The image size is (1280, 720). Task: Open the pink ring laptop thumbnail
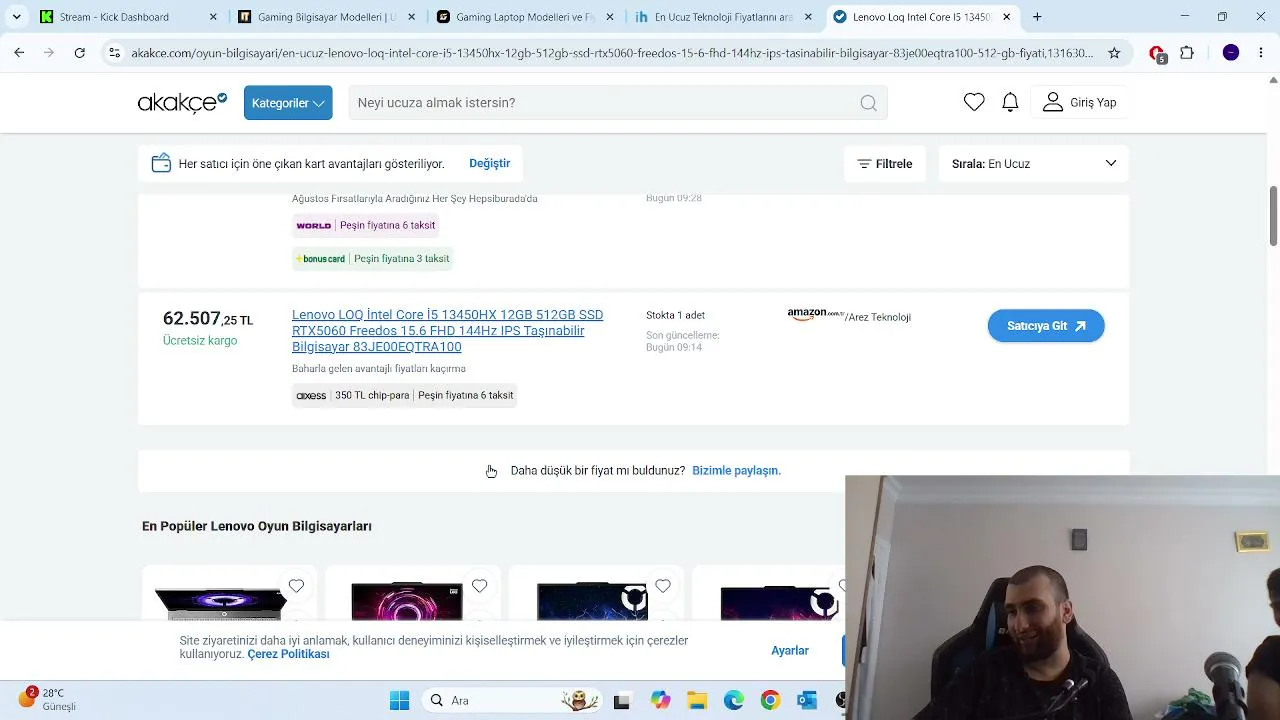point(407,602)
